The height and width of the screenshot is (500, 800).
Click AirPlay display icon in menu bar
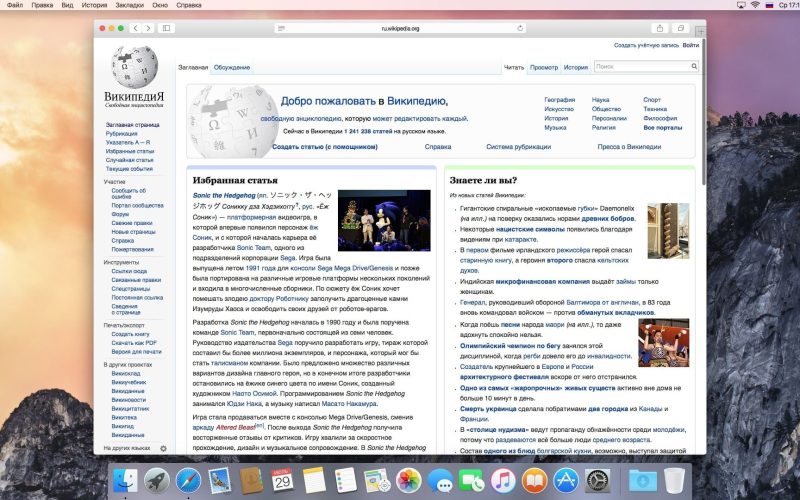point(741,5)
